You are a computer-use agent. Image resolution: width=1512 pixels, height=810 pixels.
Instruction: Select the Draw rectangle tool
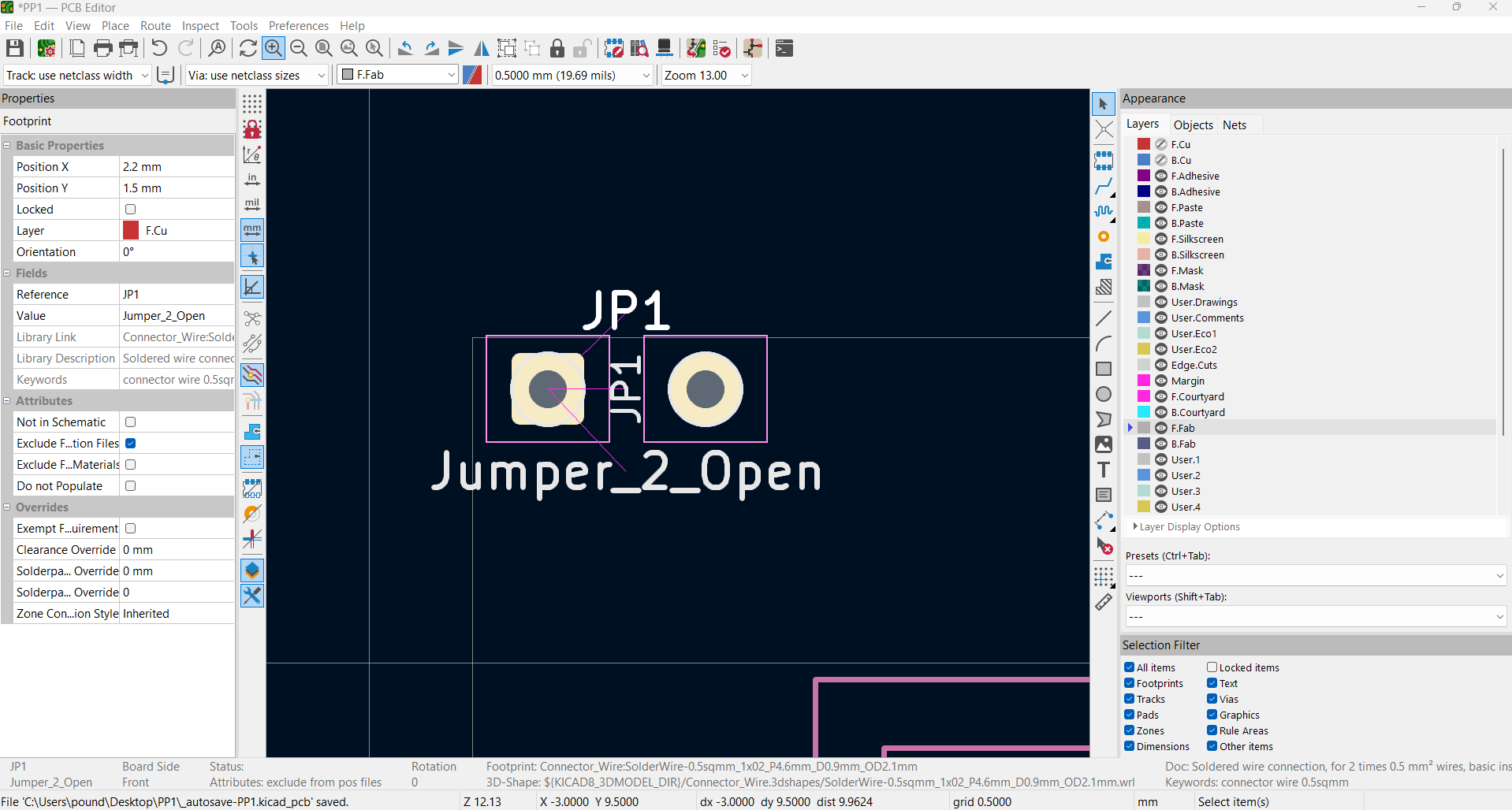pyautogui.click(x=1104, y=369)
